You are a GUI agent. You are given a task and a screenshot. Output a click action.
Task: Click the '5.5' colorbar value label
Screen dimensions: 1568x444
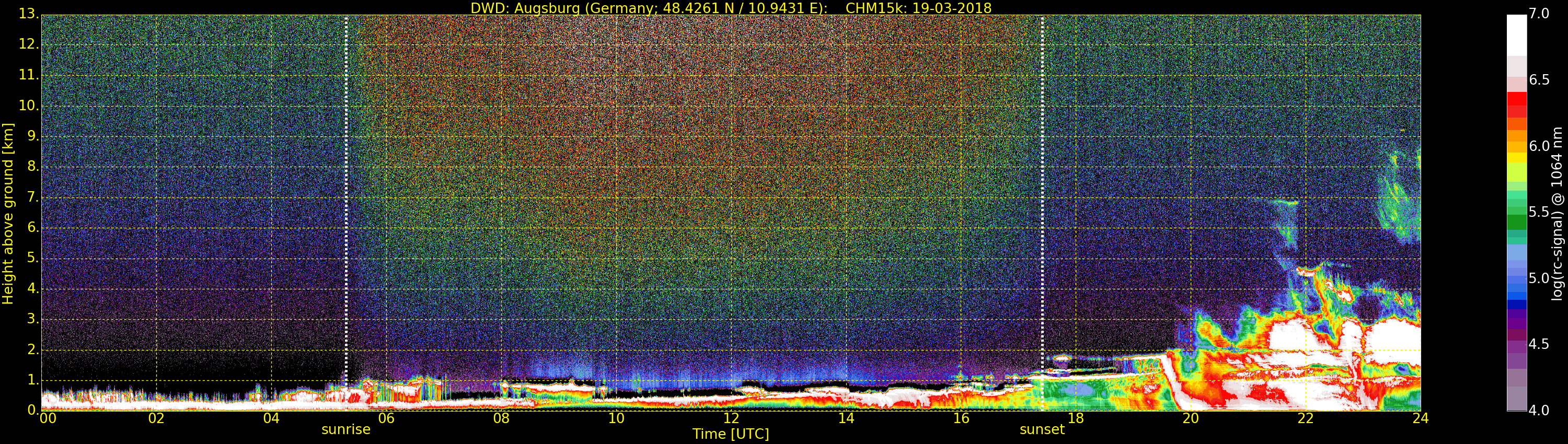pyautogui.click(x=1539, y=212)
